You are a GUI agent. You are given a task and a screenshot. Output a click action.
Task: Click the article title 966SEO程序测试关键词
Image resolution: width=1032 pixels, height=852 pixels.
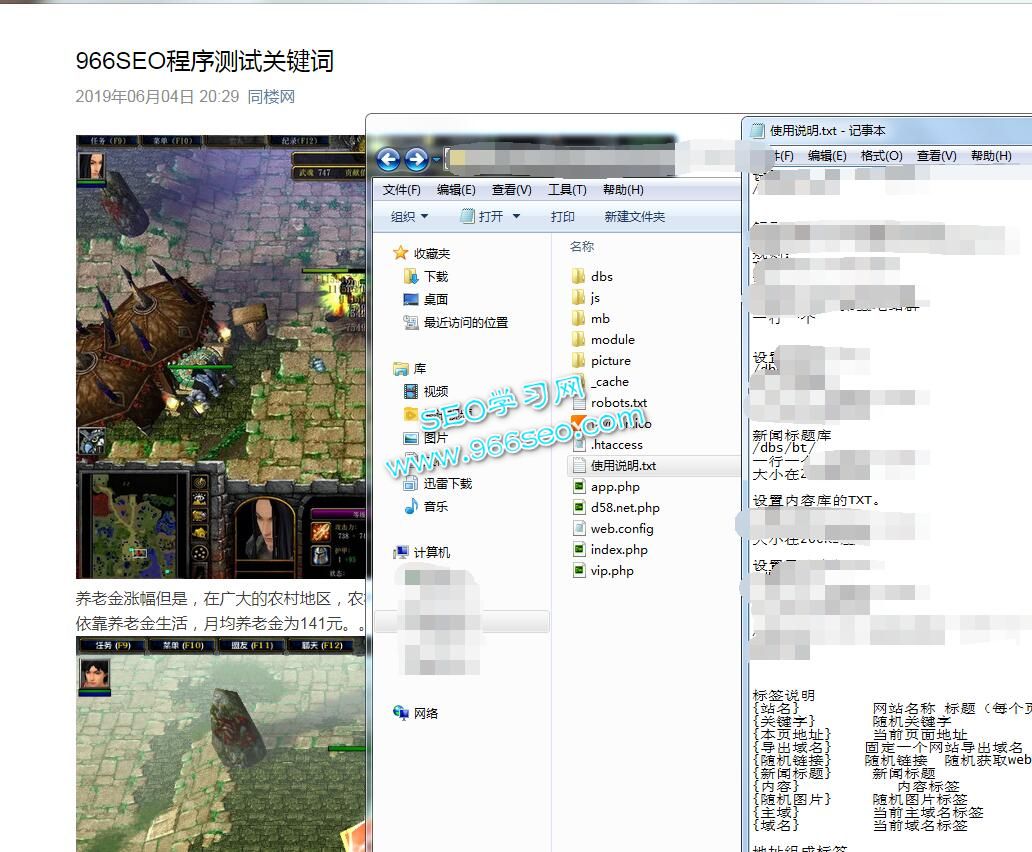[x=205, y=61]
